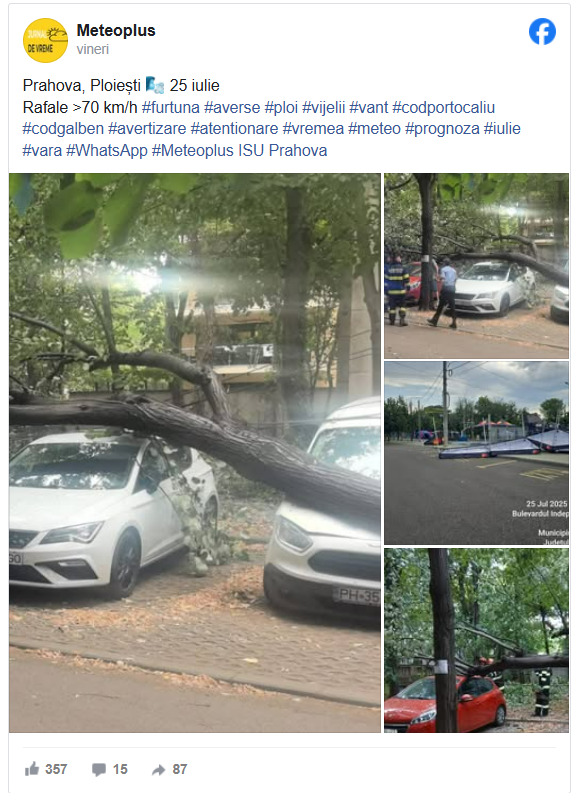The height and width of the screenshot is (808, 578).
Task: Open photo of red car under tree
Action: tap(477, 640)
